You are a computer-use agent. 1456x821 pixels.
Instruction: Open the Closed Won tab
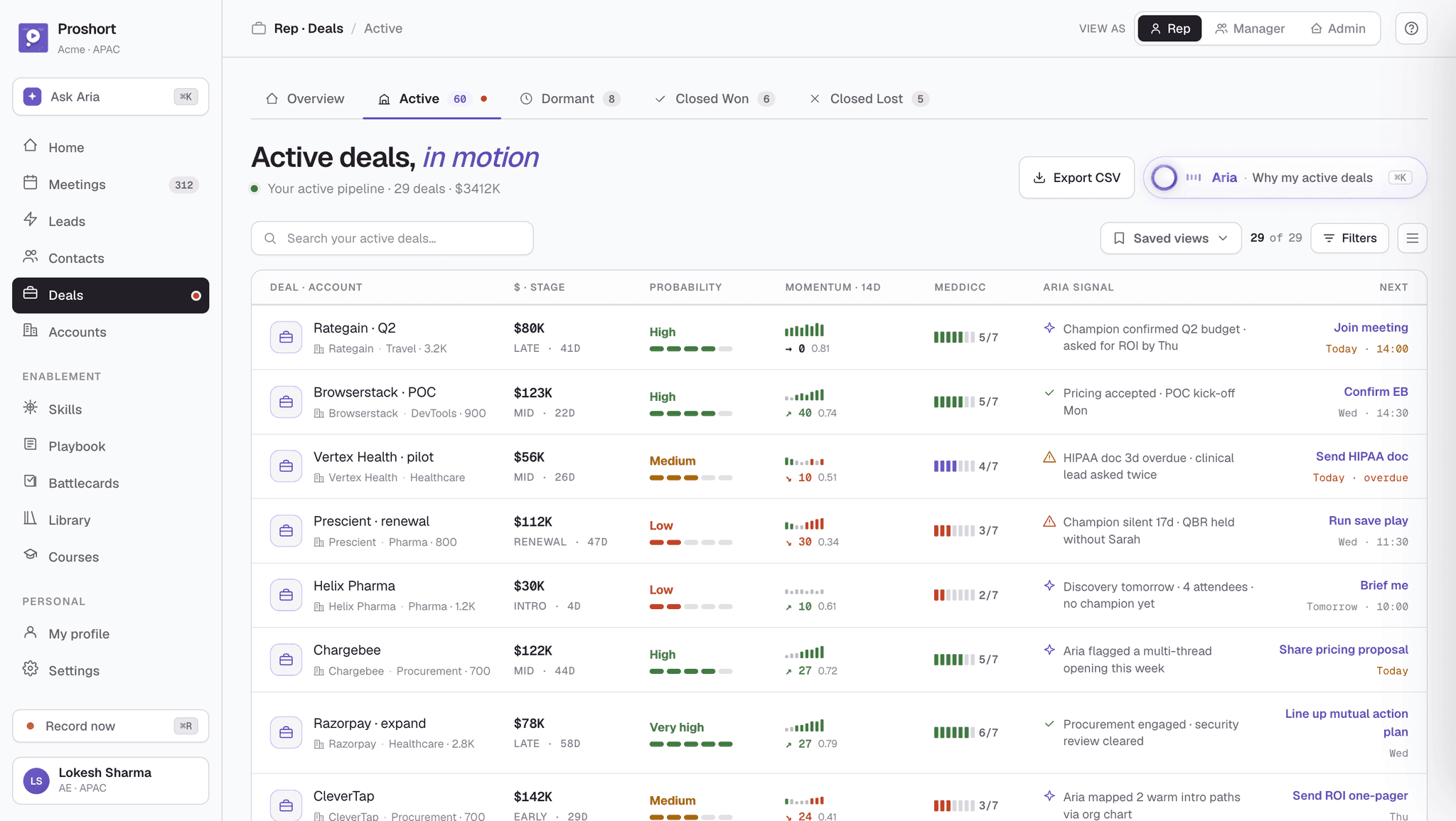pyautogui.click(x=714, y=99)
